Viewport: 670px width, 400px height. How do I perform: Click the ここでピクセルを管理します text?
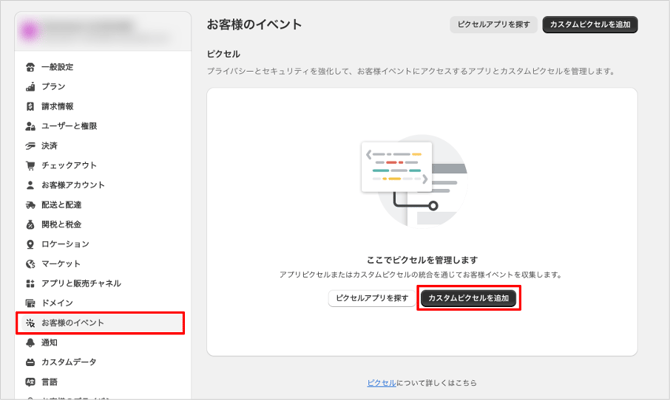pos(422,259)
